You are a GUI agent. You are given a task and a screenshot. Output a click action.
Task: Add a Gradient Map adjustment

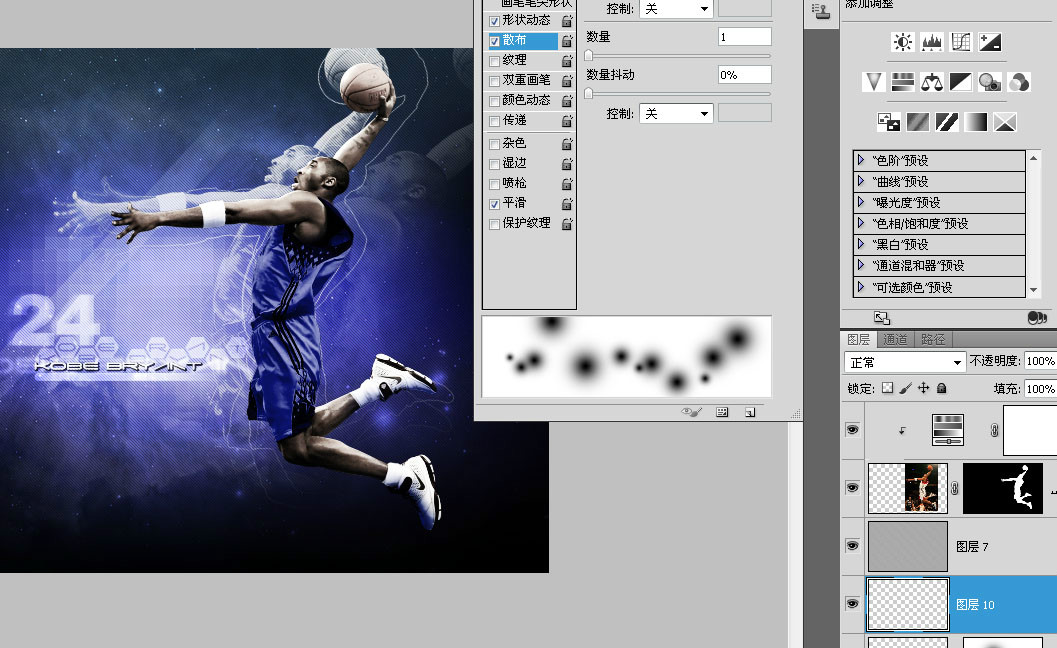[975, 122]
